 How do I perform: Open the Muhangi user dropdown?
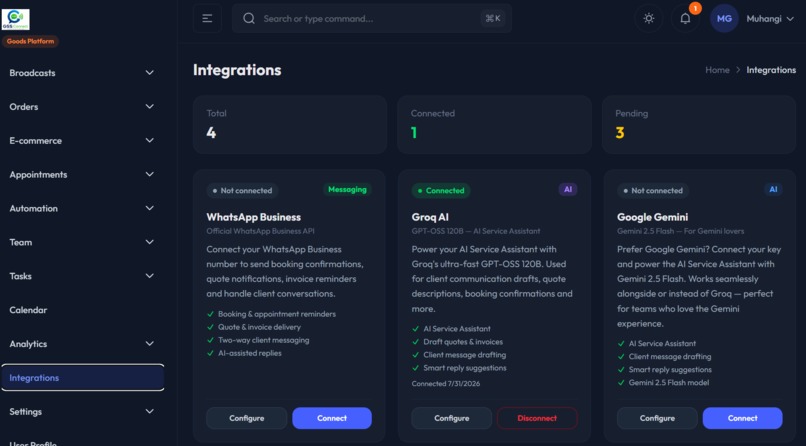click(770, 18)
